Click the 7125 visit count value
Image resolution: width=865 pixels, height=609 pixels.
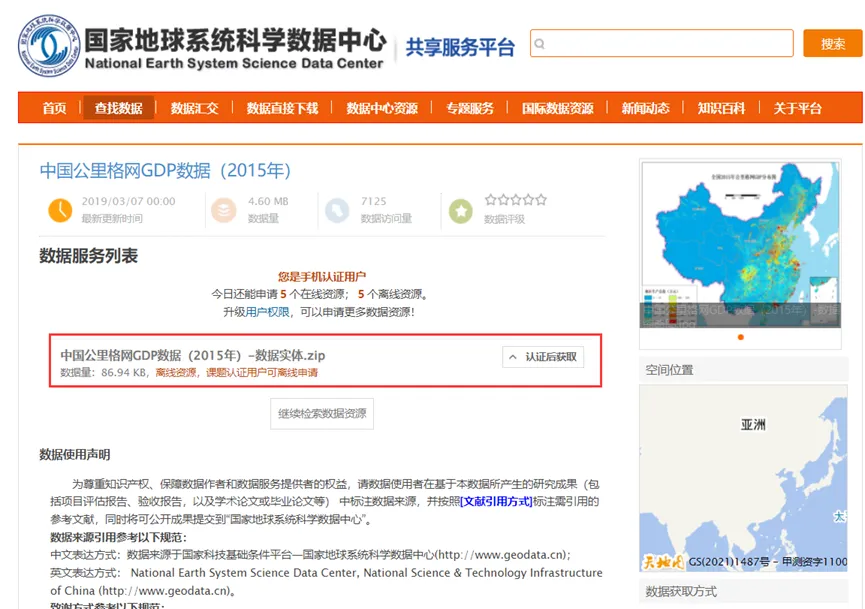pyautogui.click(x=373, y=201)
